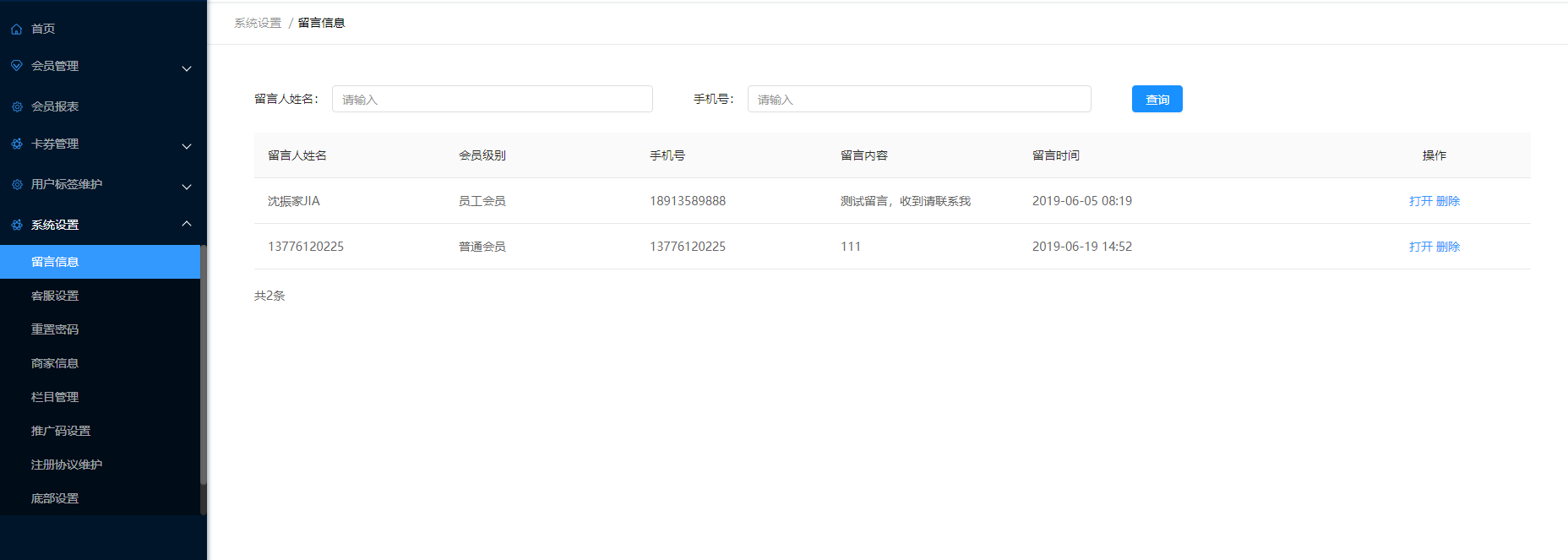Open the message from 沈振家JIA
Image resolution: width=1568 pixels, height=560 pixels.
point(1421,201)
